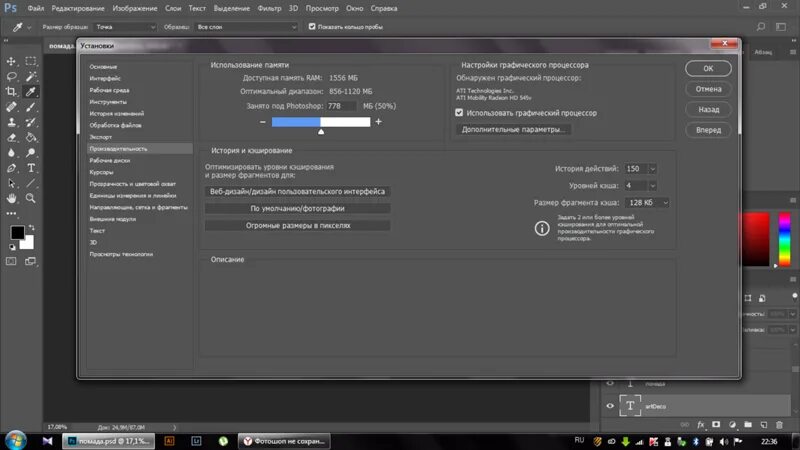Click the Вперед button
Screen dimensions: 800x450
pos(708,130)
